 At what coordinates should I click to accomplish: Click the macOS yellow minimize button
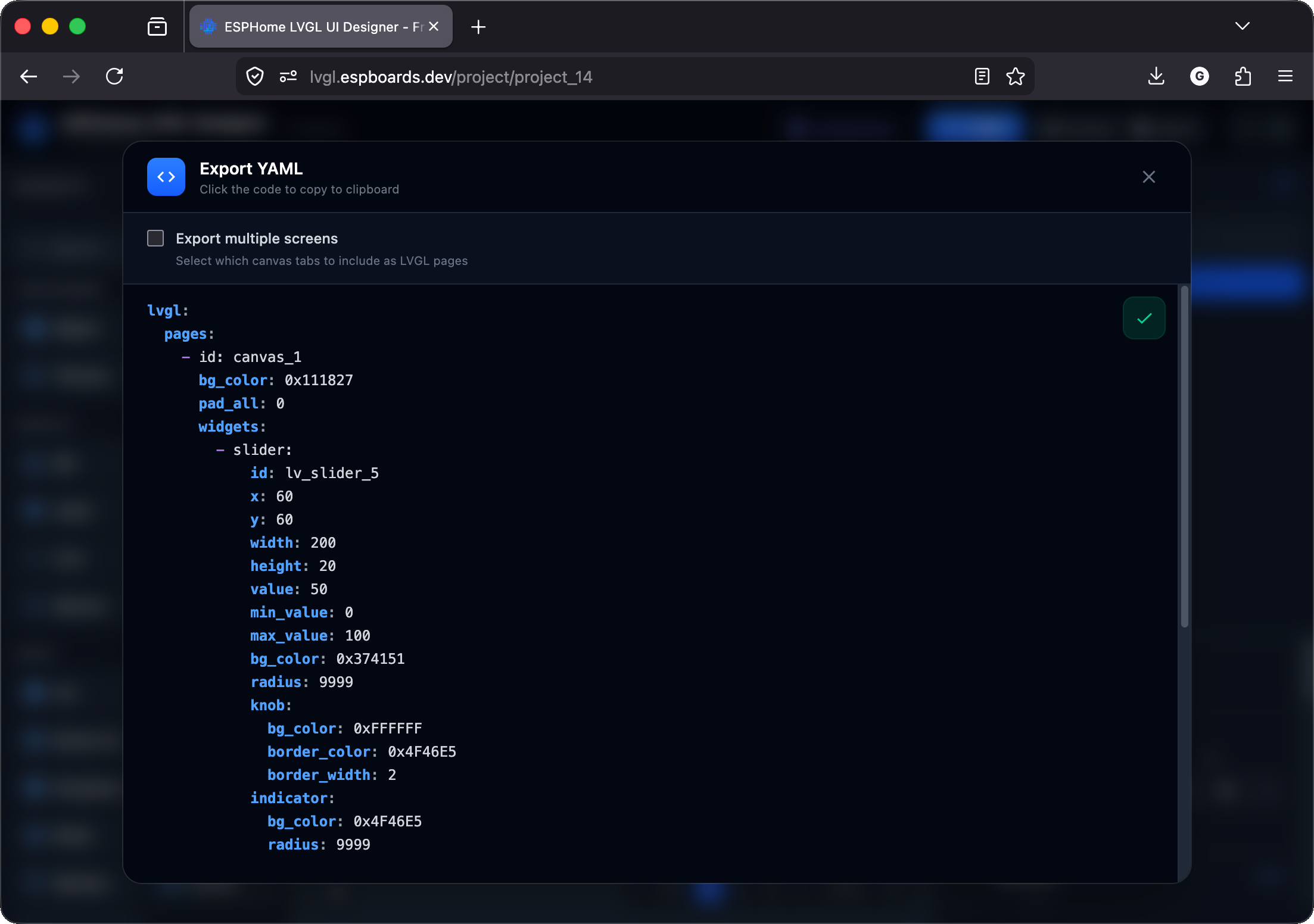(x=50, y=26)
